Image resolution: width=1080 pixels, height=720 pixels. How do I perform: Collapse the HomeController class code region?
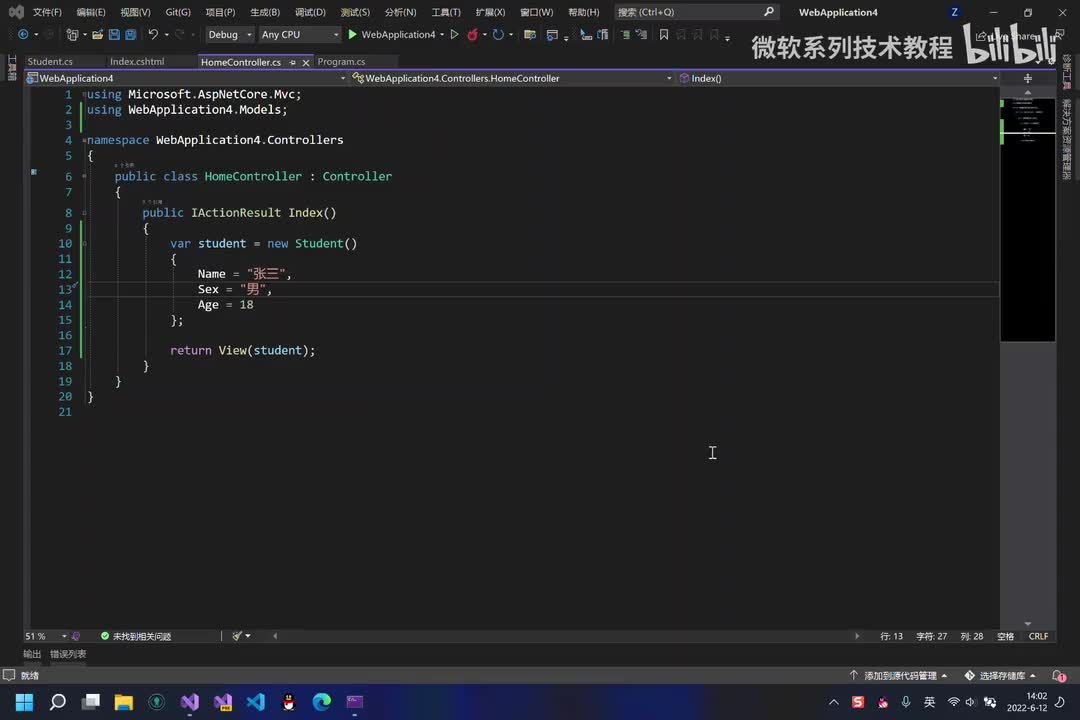click(x=84, y=176)
